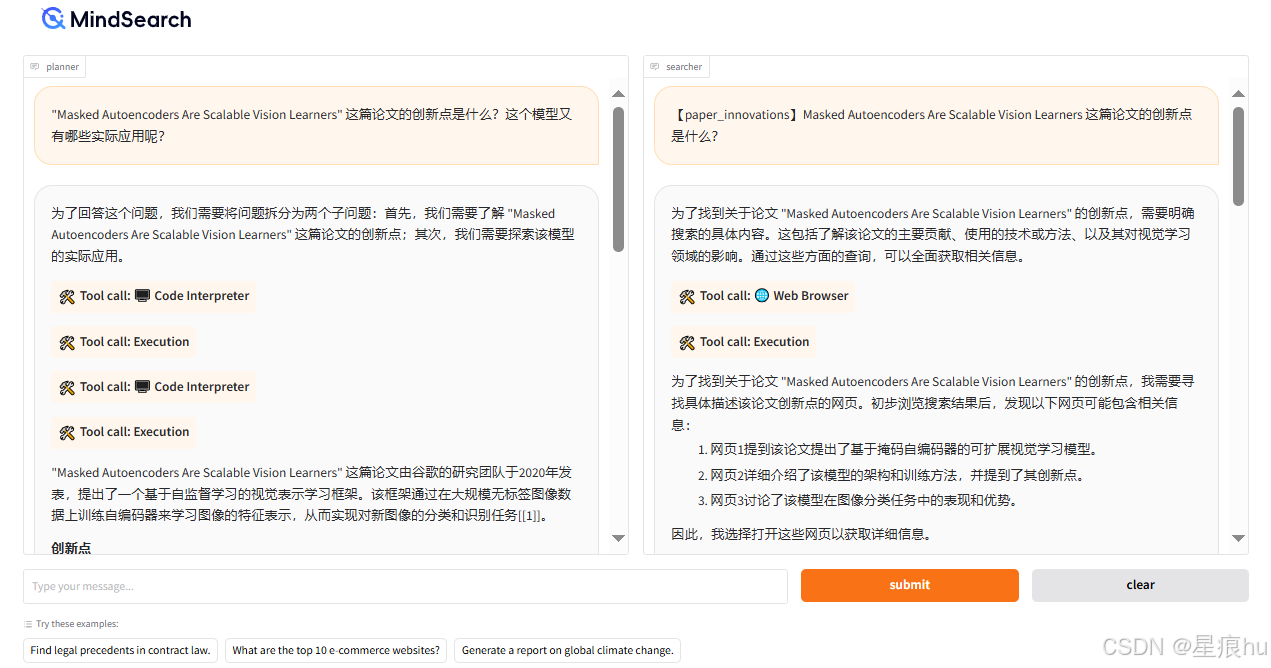Click the clear button
This screenshot has width=1271, height=668.
point(1140,585)
